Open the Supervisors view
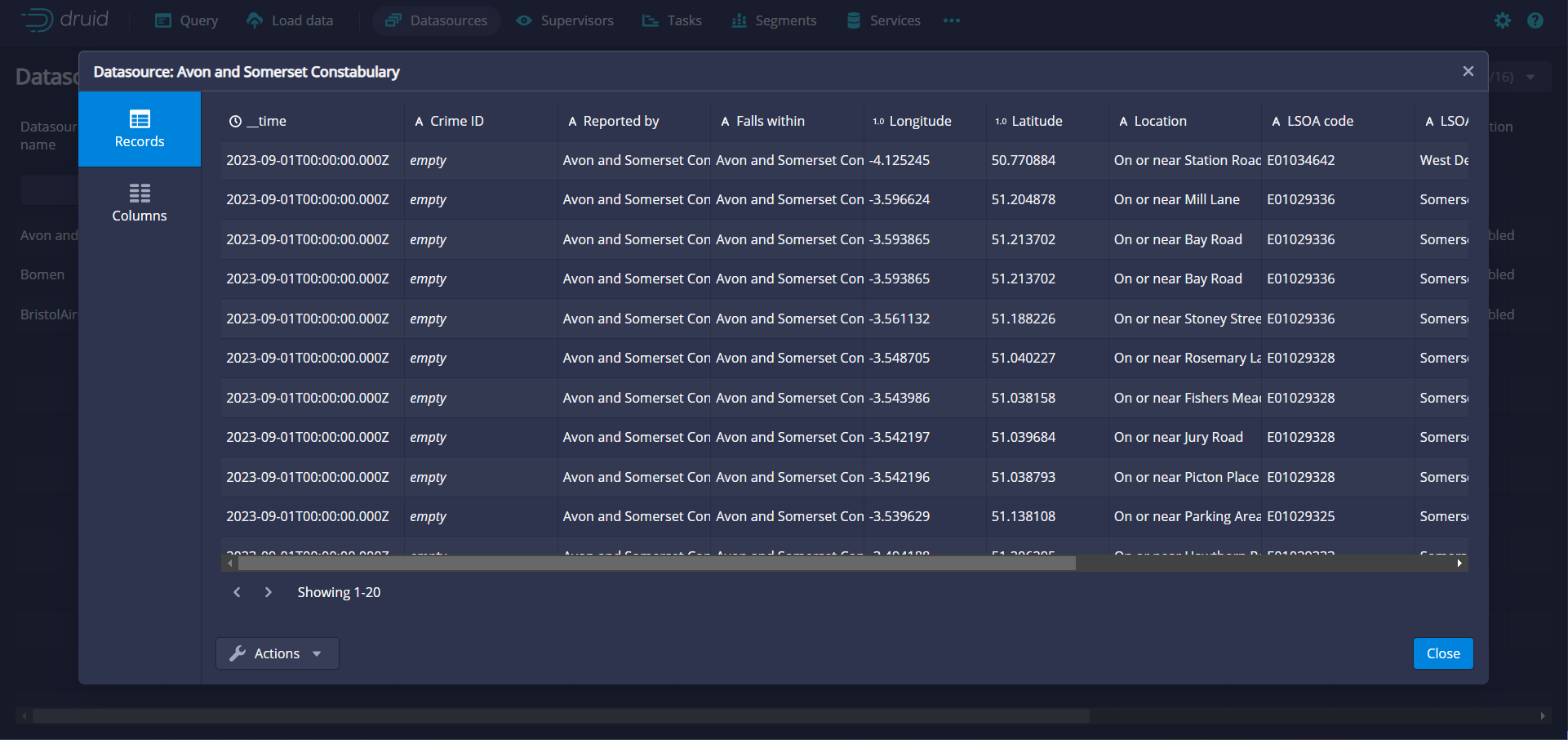The image size is (1568, 740). point(565,20)
